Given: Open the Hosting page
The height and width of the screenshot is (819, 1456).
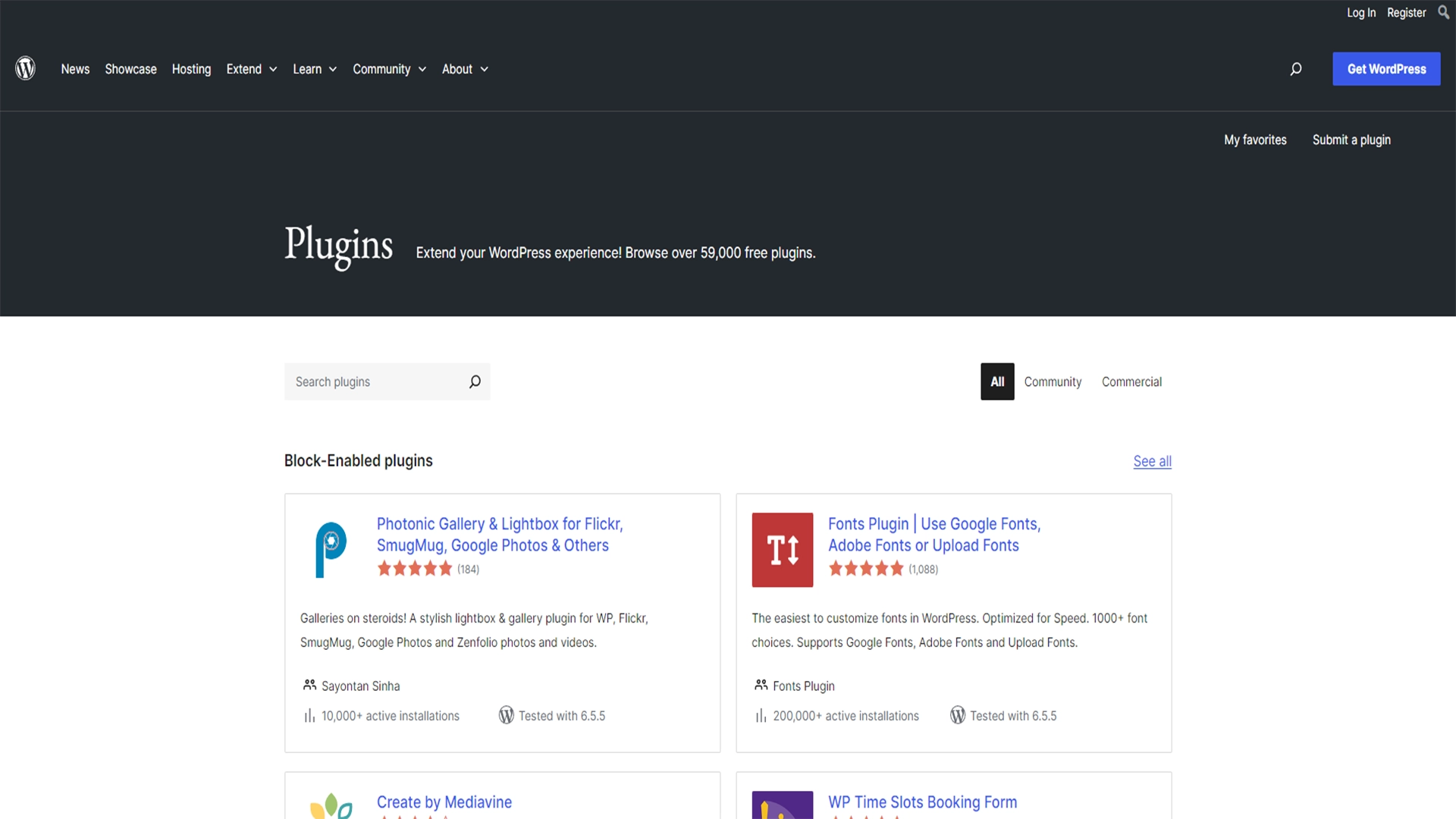Looking at the screenshot, I should (191, 69).
